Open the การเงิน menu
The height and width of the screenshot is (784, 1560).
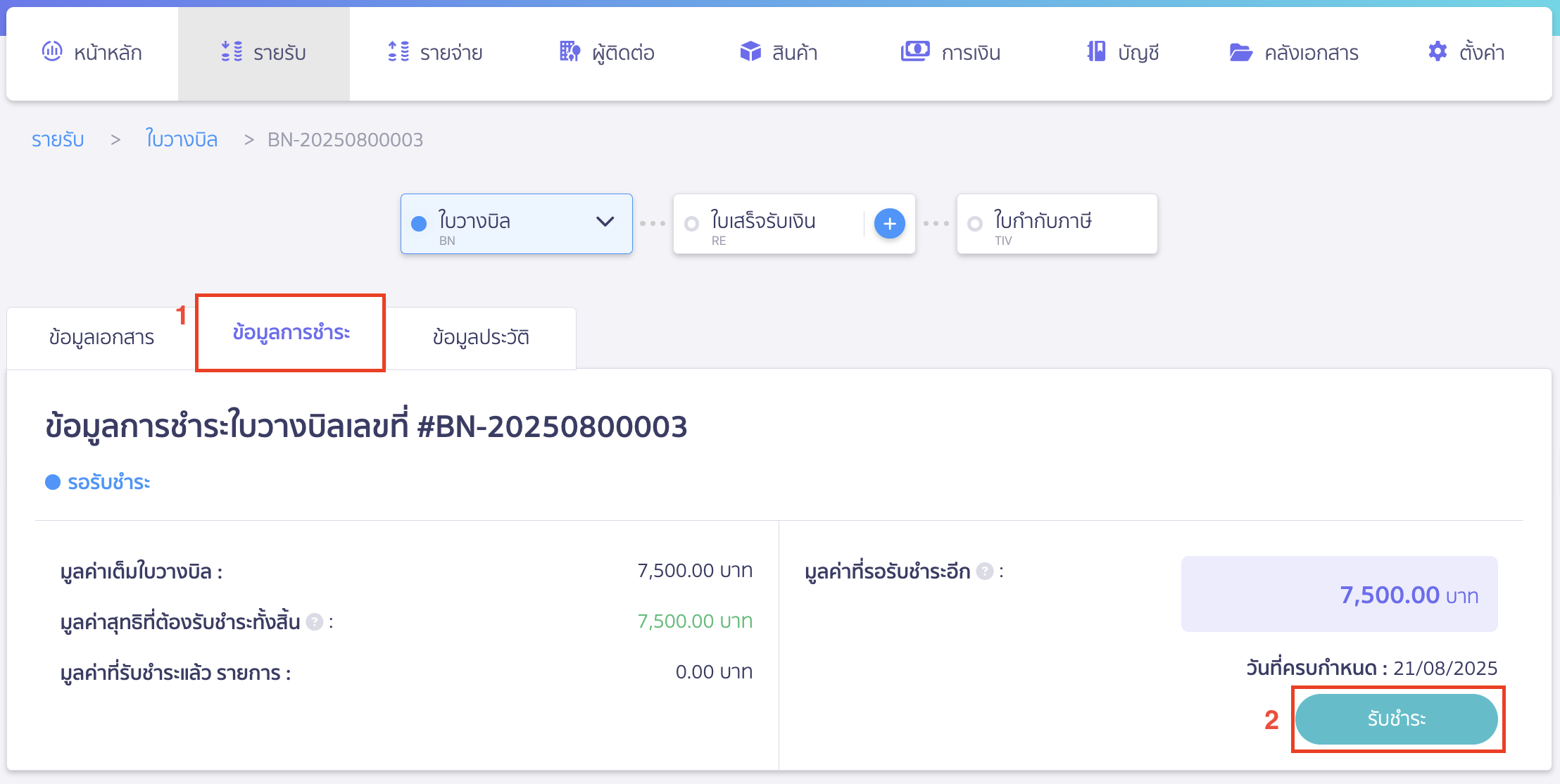coord(950,53)
